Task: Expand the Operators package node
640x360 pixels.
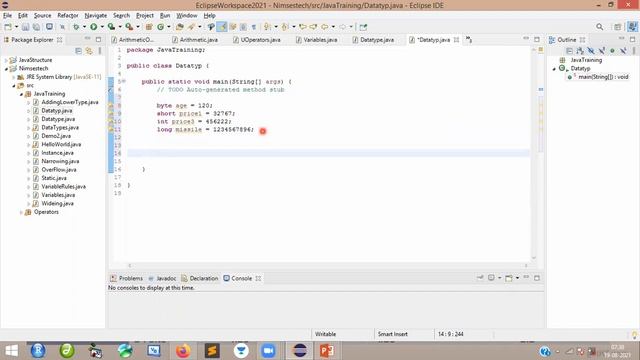Action: click(x=21, y=212)
